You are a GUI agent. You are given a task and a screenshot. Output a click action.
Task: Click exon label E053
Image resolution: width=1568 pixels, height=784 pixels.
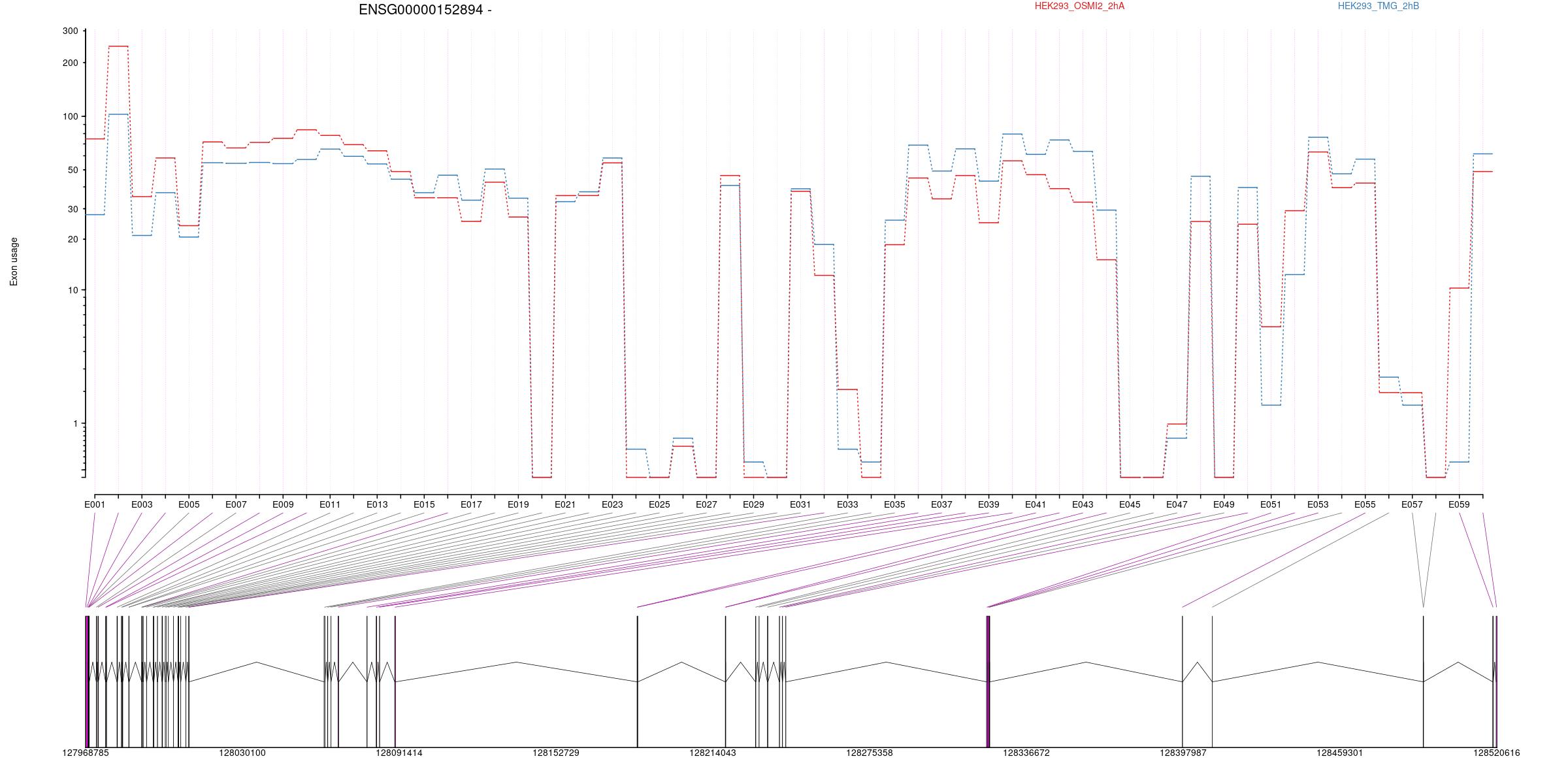[x=1318, y=504]
